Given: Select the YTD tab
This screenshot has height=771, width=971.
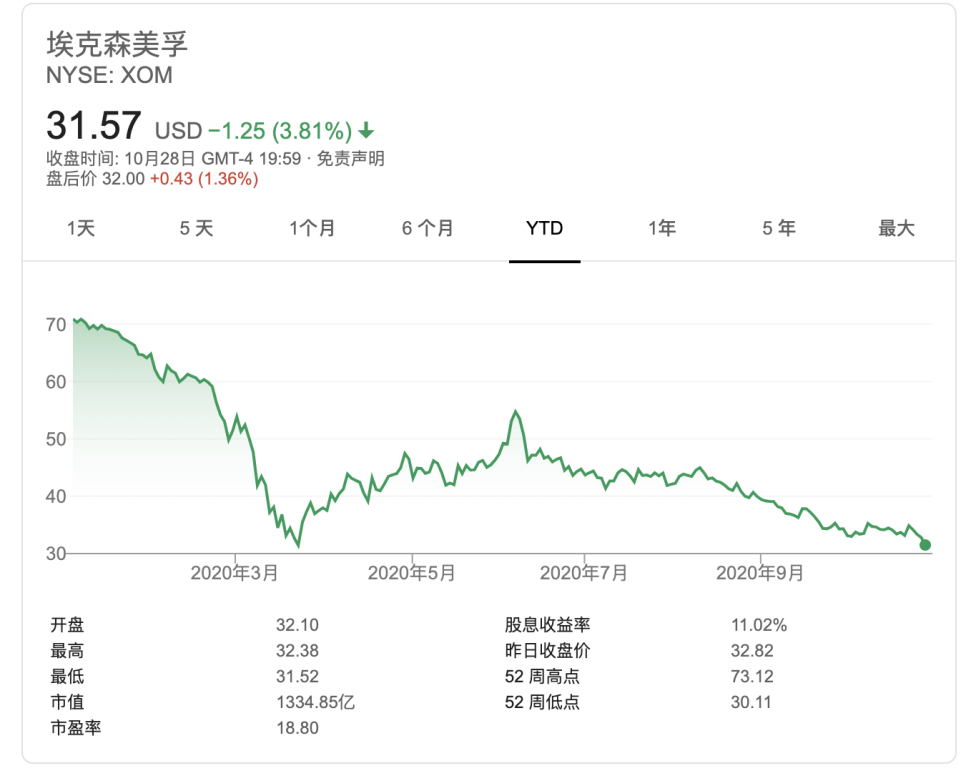Looking at the screenshot, I should pyautogui.click(x=545, y=229).
